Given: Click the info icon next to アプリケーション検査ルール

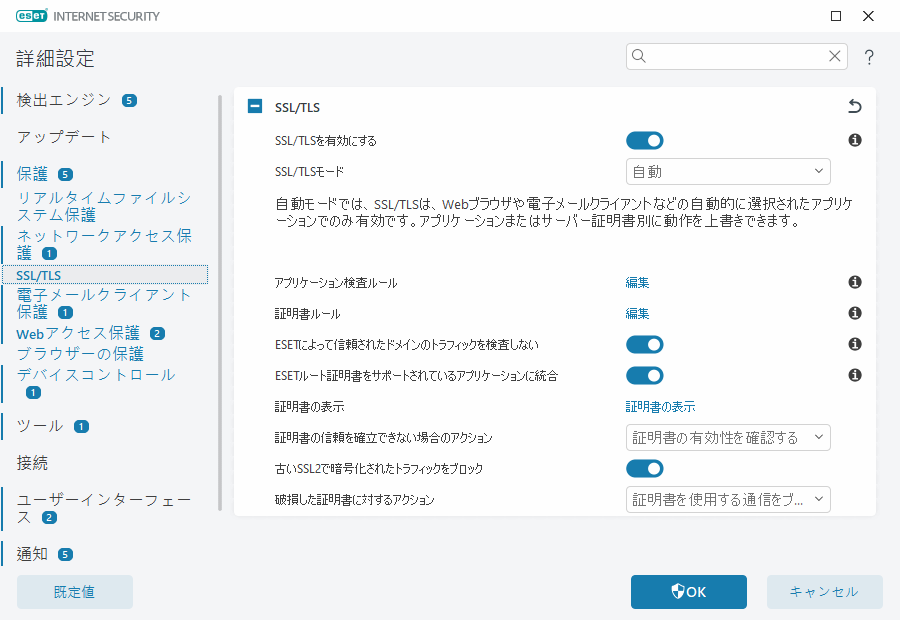Looking at the screenshot, I should tap(854, 282).
